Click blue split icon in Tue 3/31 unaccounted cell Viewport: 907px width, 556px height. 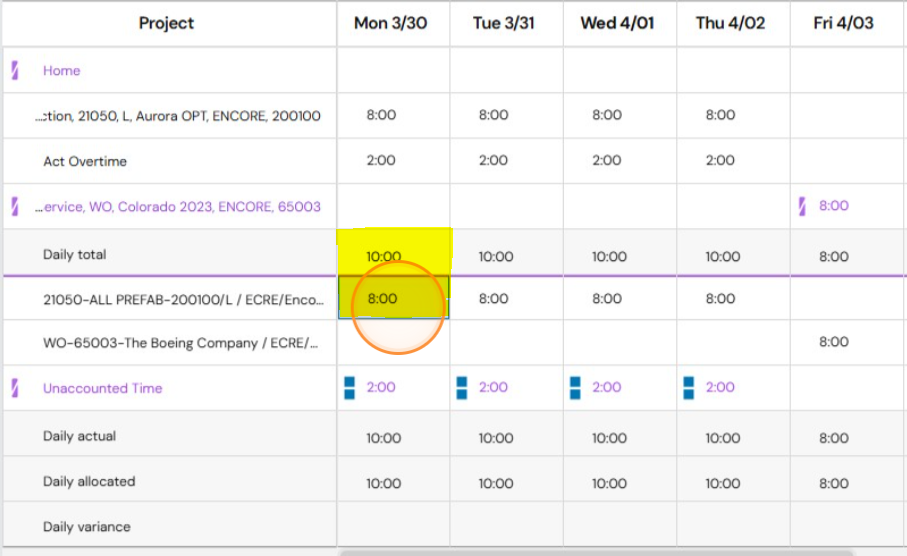[x=462, y=388]
